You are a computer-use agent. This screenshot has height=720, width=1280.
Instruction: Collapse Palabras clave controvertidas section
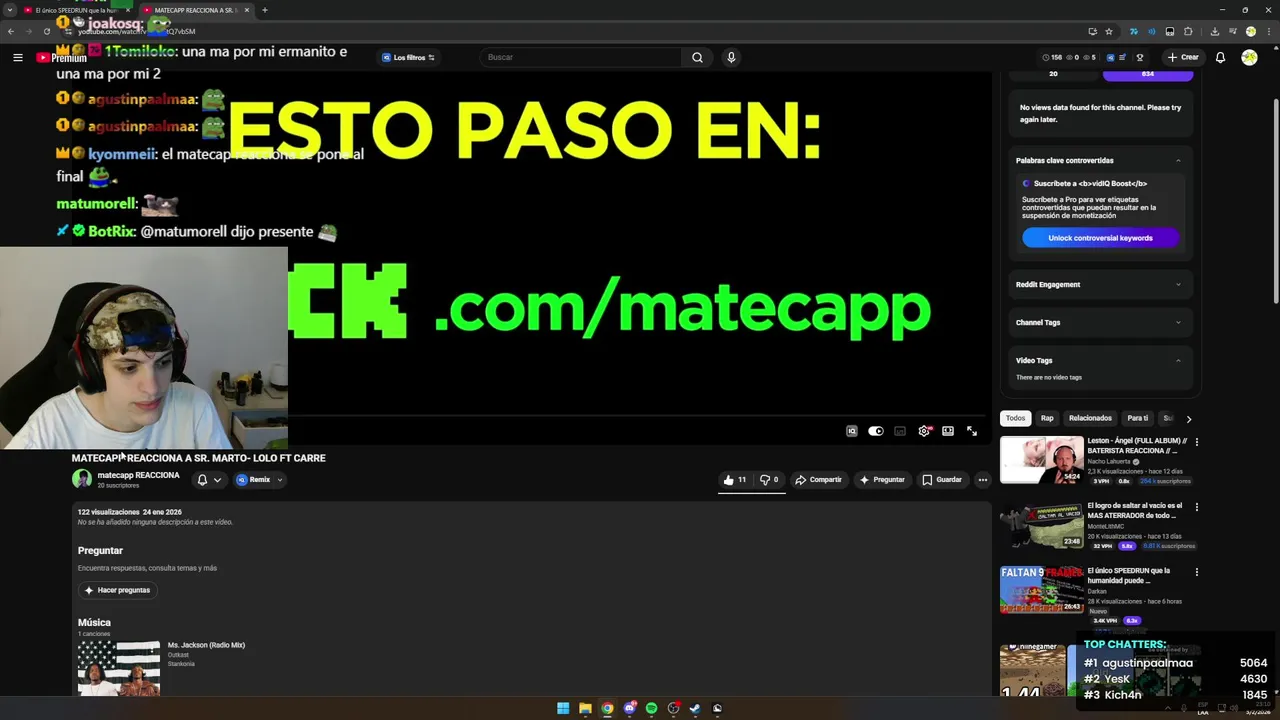[x=1178, y=160]
